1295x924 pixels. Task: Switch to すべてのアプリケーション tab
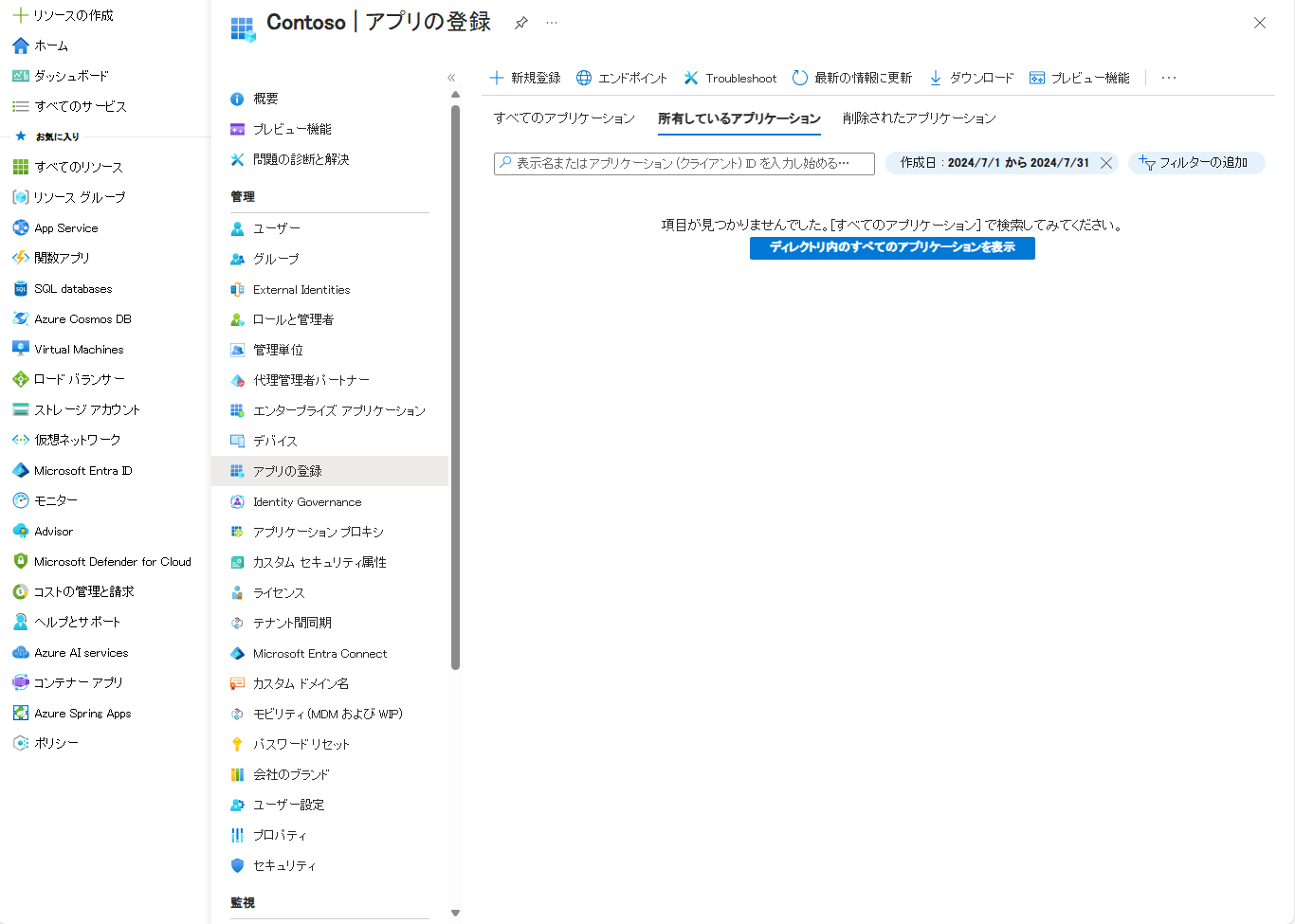pyautogui.click(x=564, y=118)
